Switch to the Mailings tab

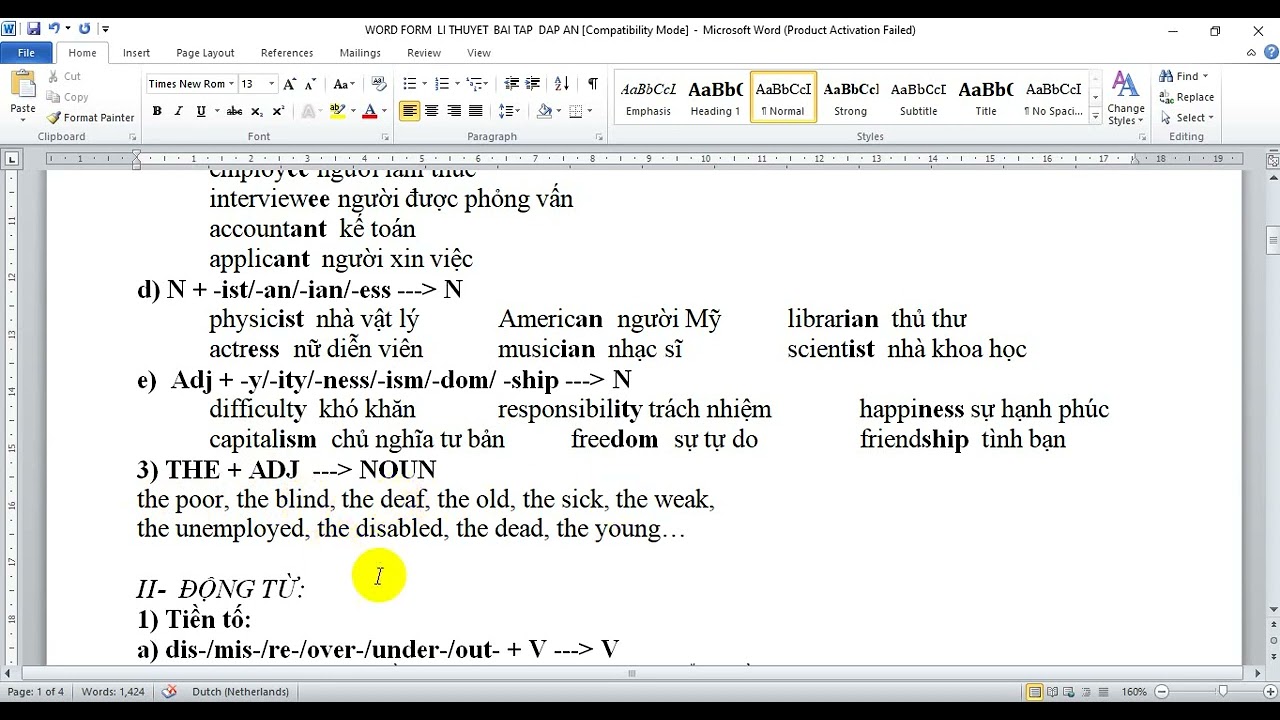click(x=360, y=53)
